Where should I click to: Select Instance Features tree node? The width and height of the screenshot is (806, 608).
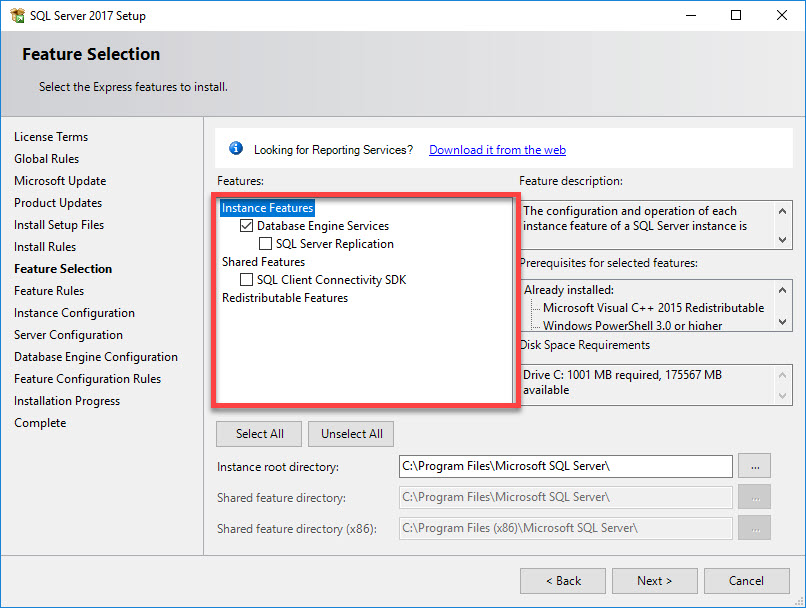pyautogui.click(x=267, y=208)
